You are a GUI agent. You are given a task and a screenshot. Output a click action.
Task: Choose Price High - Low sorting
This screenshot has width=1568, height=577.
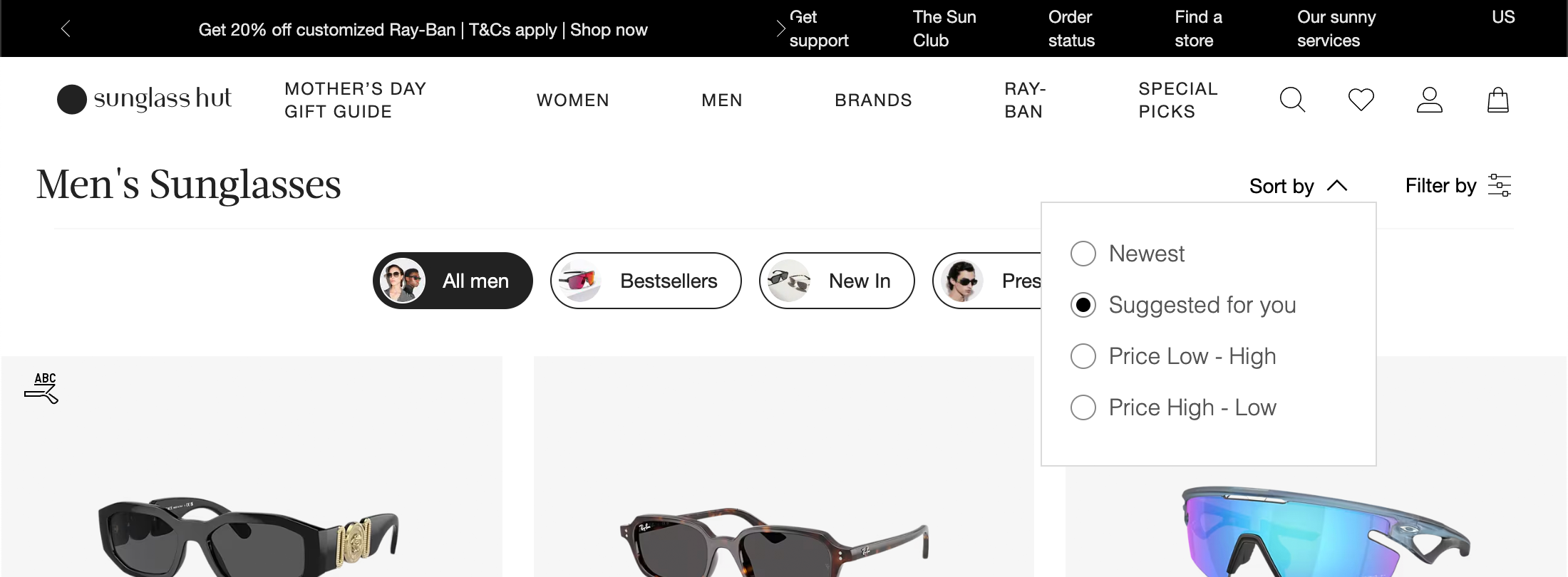(1083, 407)
